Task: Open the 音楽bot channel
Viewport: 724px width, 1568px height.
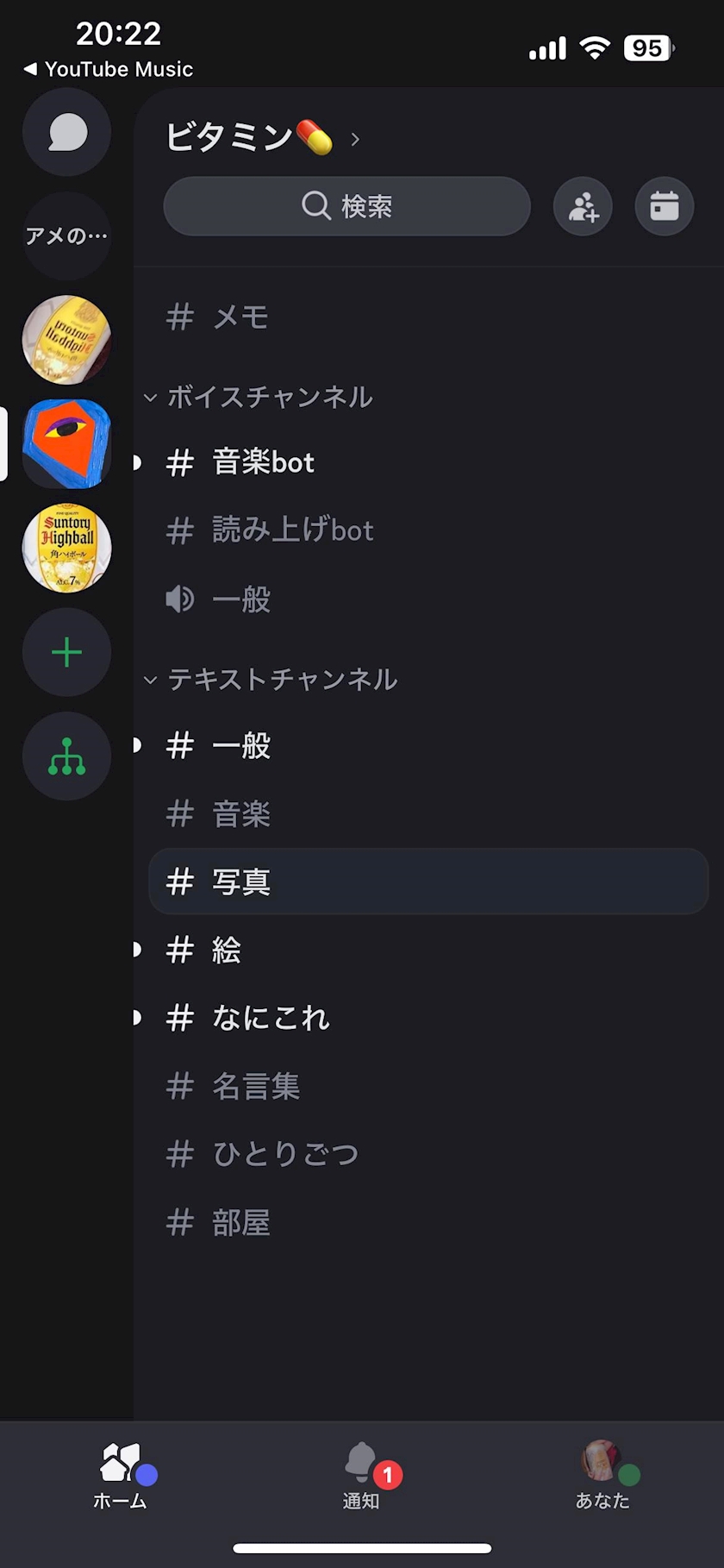Action: click(263, 463)
